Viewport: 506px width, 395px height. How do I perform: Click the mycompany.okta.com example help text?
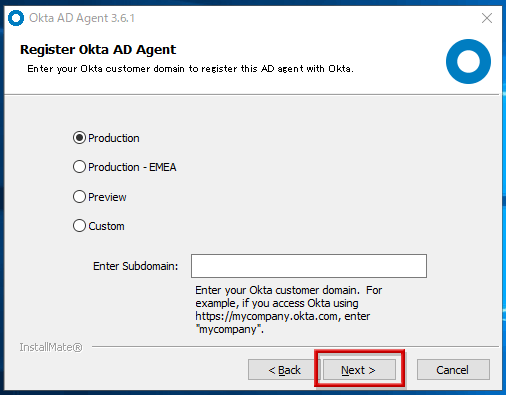point(289,309)
